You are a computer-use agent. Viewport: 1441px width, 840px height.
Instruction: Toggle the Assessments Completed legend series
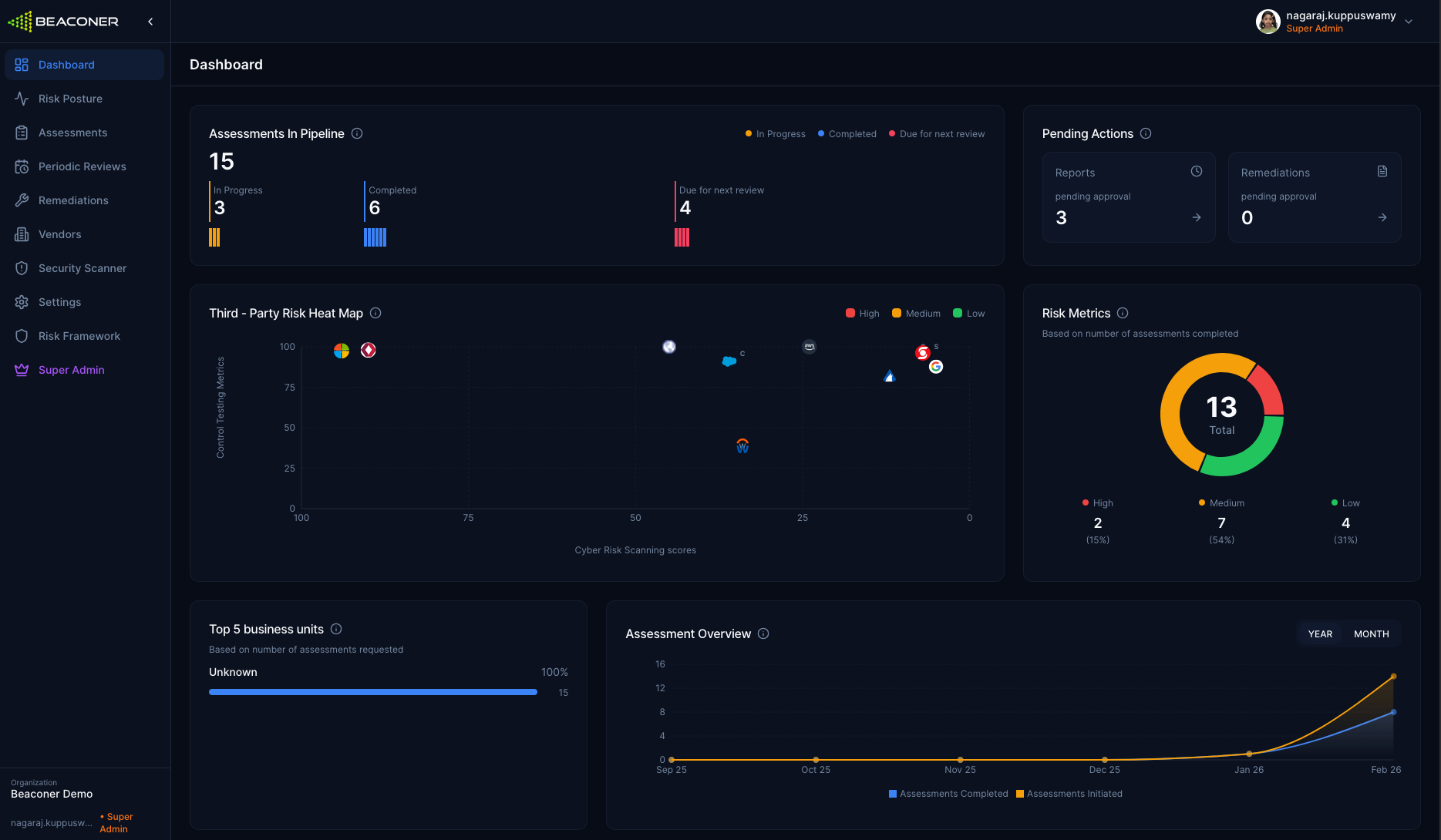[x=948, y=794]
